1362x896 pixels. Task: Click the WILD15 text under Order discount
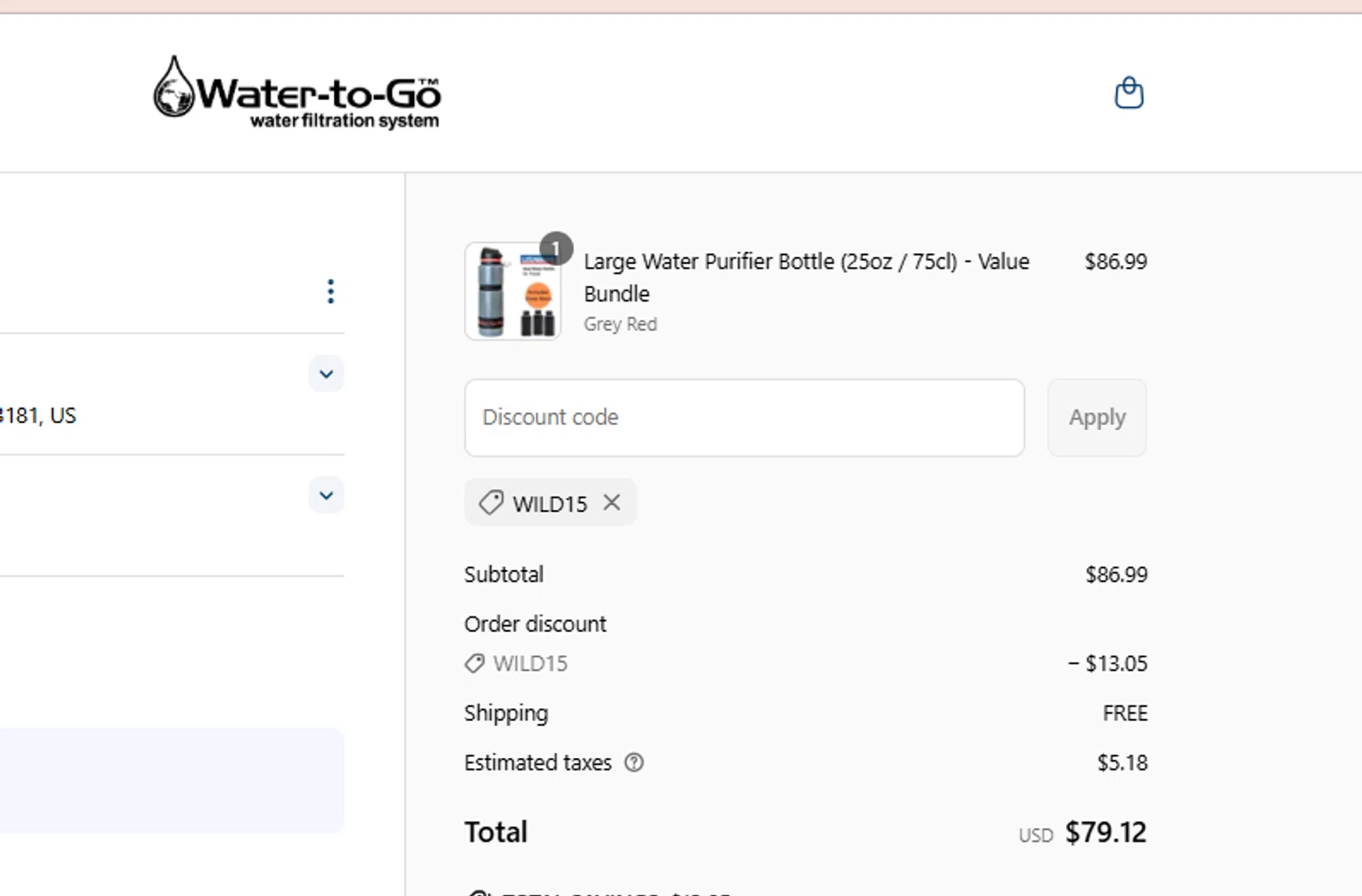tap(530, 664)
